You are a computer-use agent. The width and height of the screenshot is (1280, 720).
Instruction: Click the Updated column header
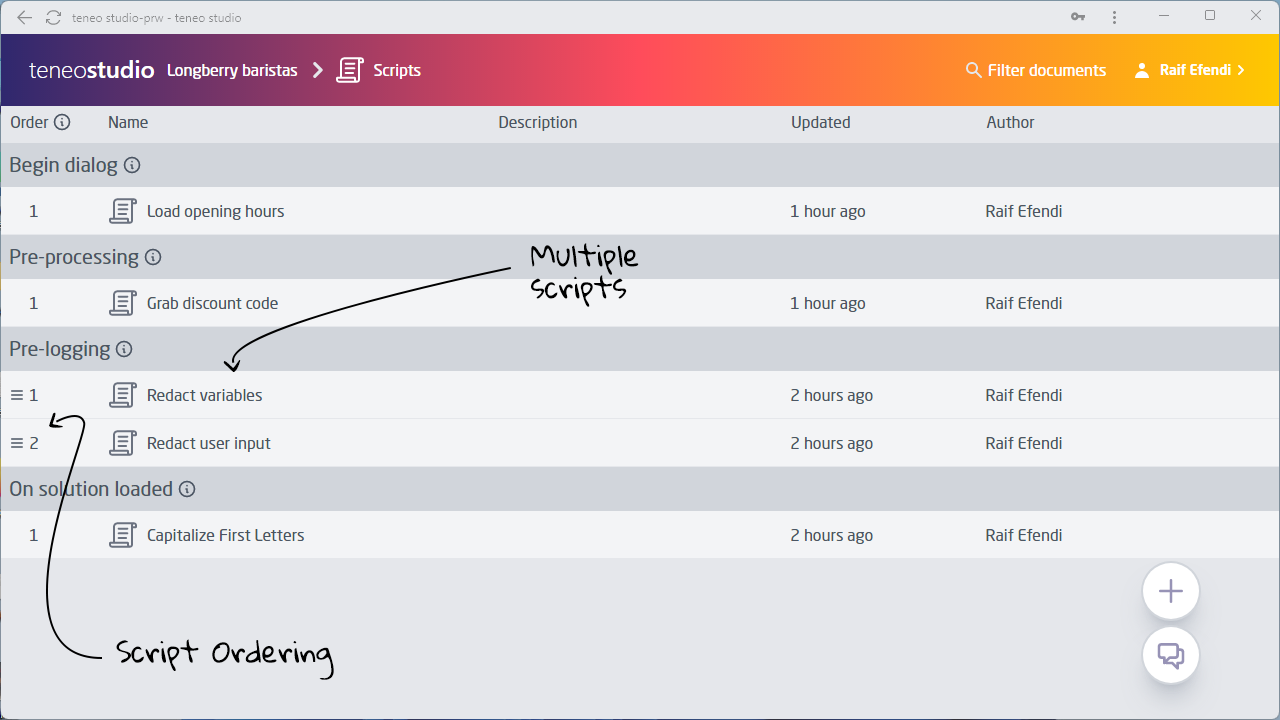[820, 122]
